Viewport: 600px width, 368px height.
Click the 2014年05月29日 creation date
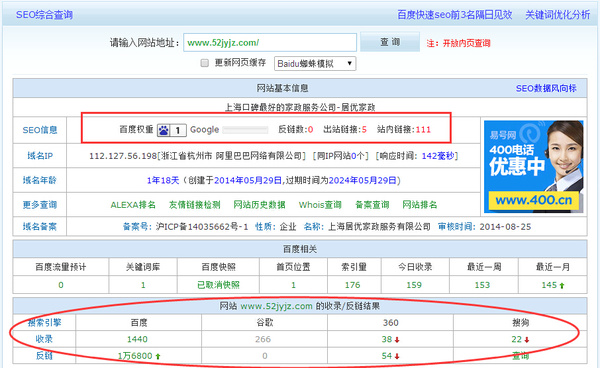click(248, 180)
